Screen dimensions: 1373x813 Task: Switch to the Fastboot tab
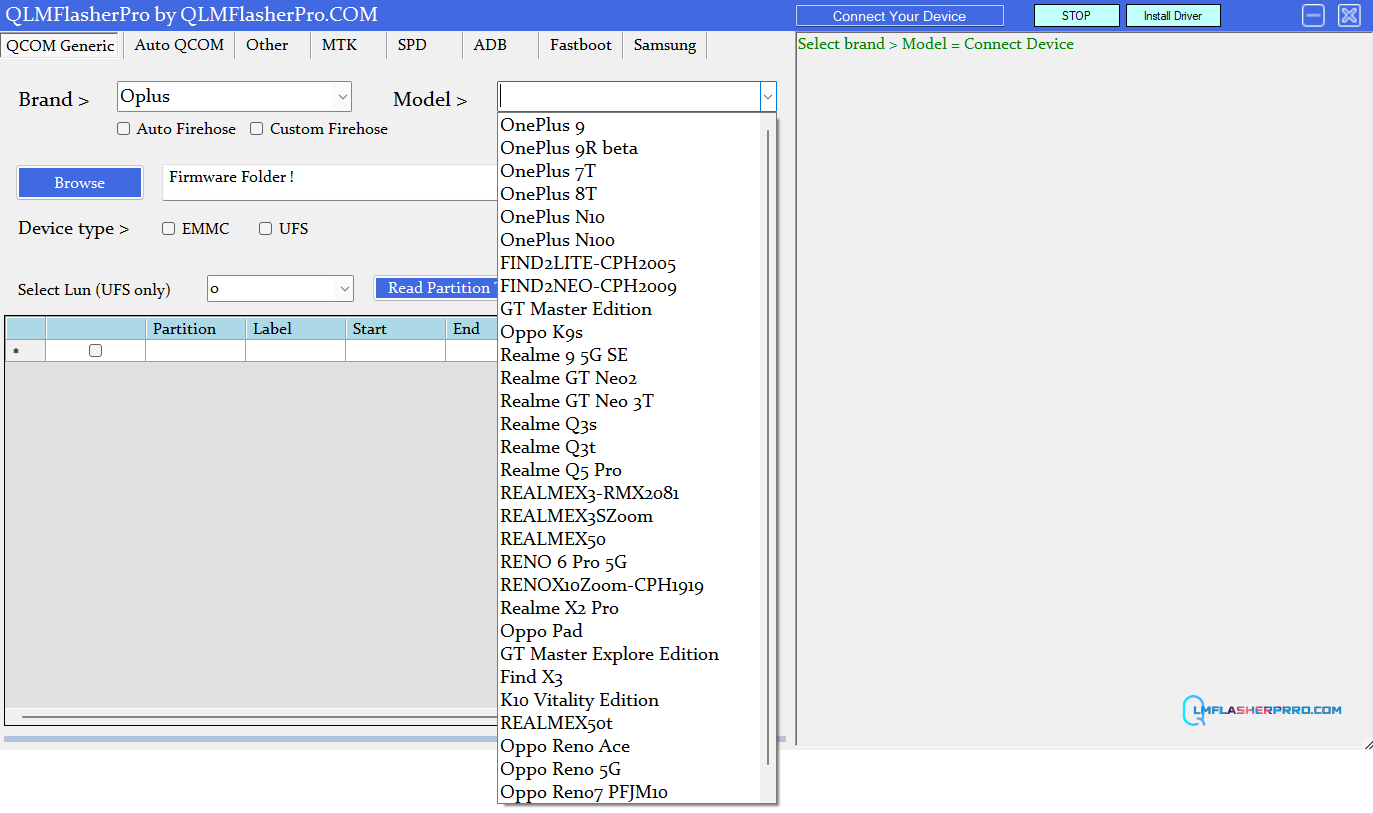[x=580, y=45]
